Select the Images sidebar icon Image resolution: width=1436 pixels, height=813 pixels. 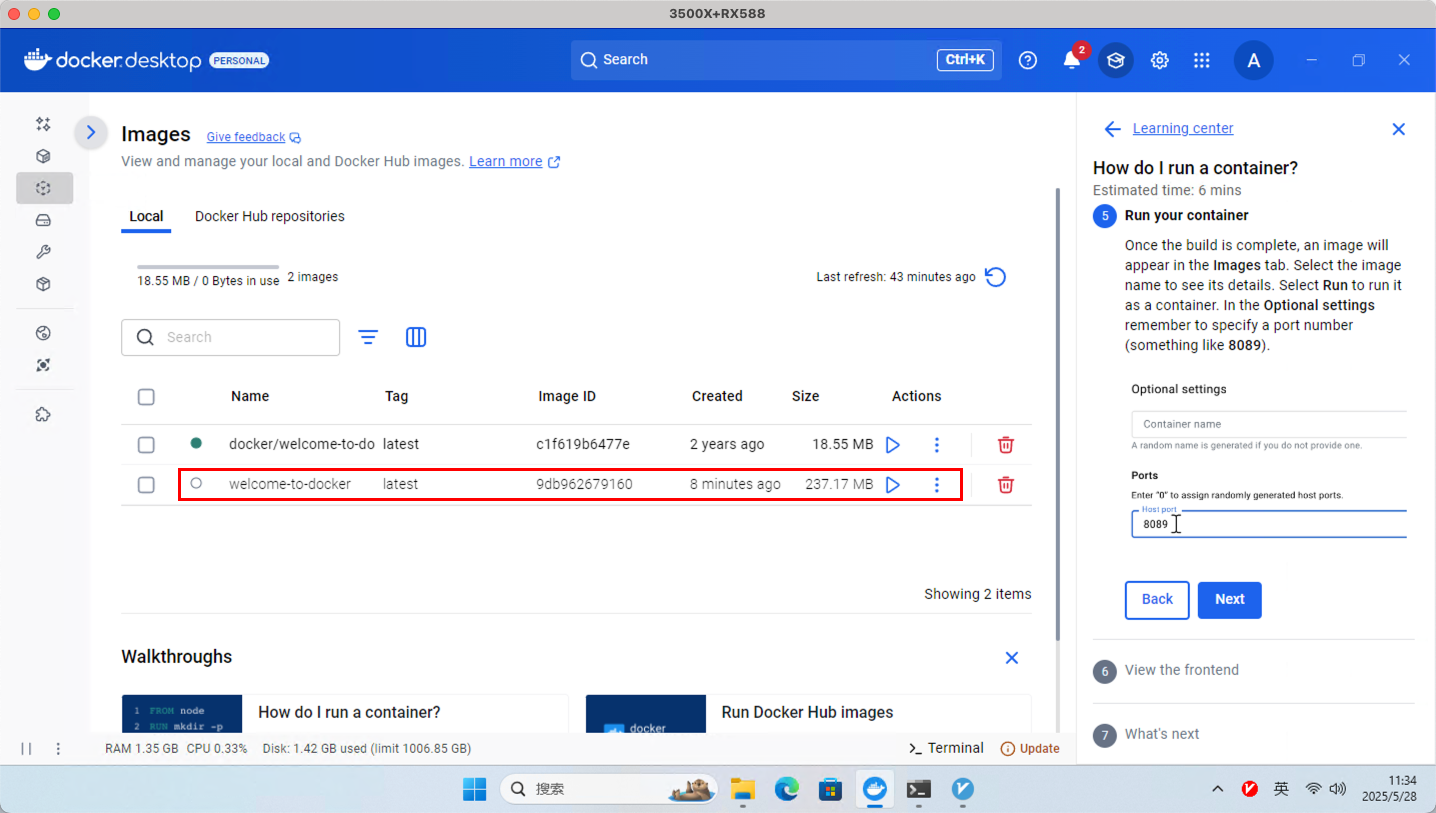click(x=43, y=188)
